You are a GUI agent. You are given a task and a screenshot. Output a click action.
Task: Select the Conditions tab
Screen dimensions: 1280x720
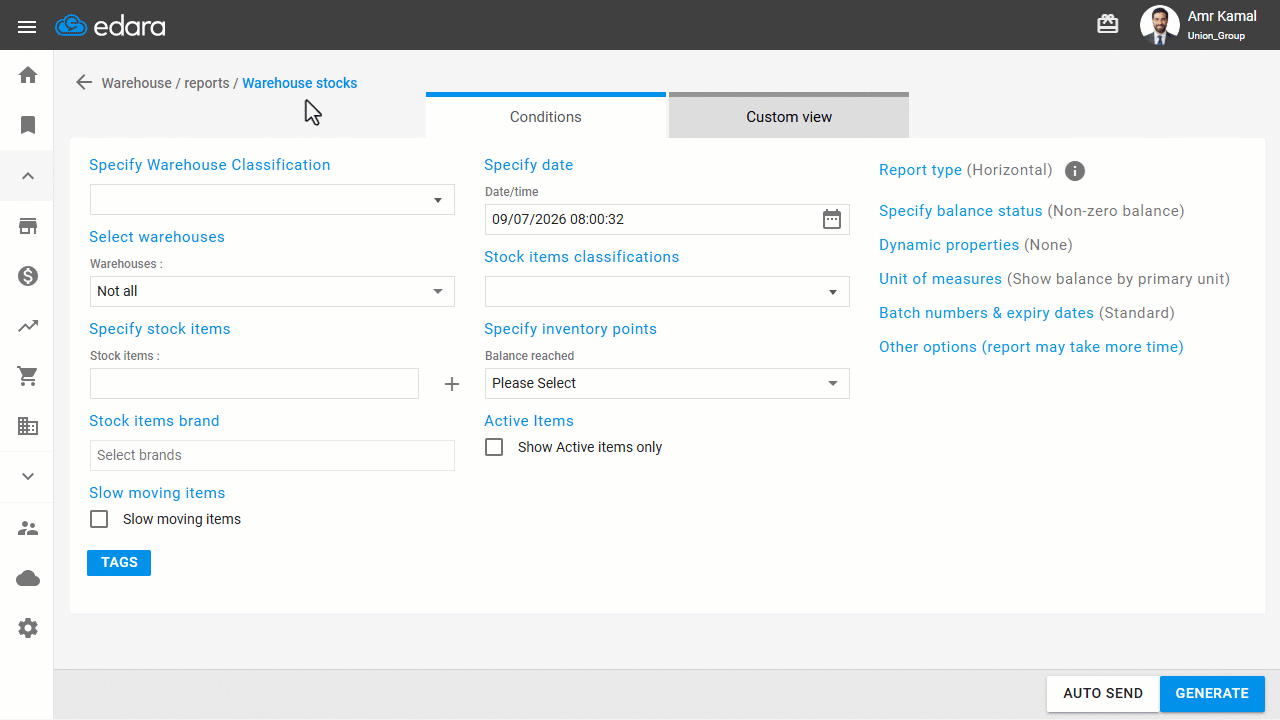tap(546, 116)
